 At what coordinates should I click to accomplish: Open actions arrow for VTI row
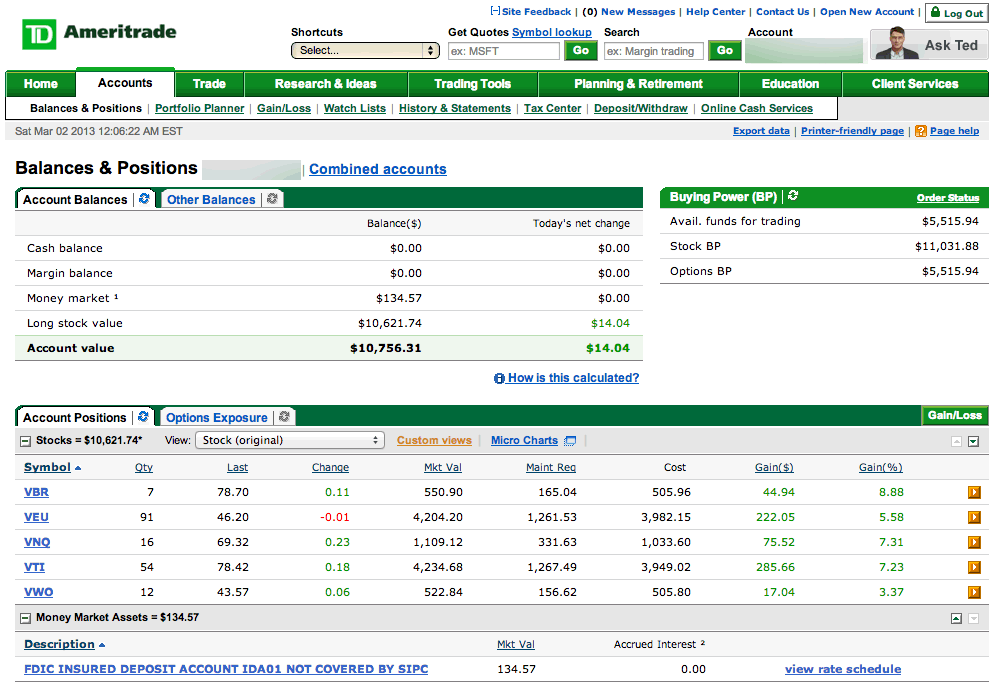tap(974, 567)
